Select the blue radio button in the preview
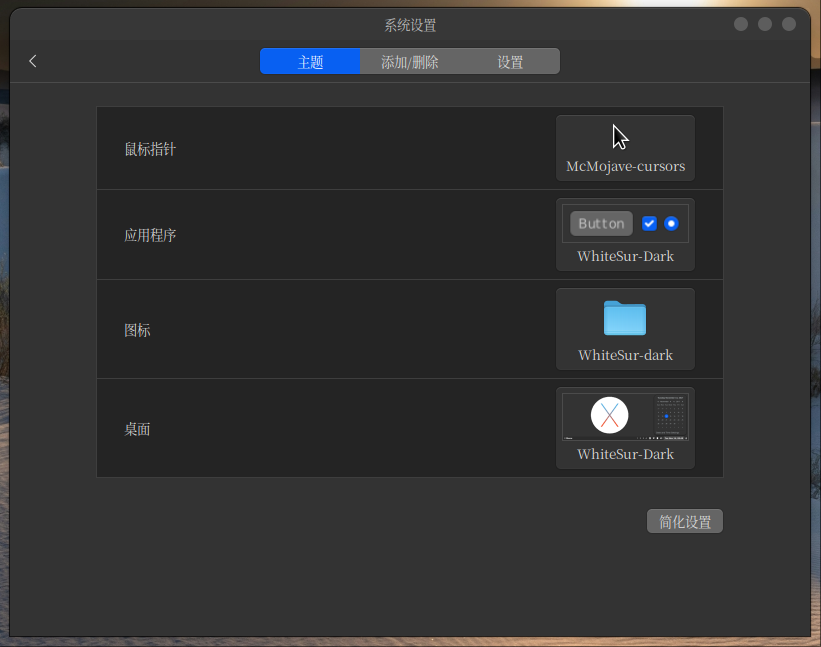 pyautogui.click(x=671, y=223)
